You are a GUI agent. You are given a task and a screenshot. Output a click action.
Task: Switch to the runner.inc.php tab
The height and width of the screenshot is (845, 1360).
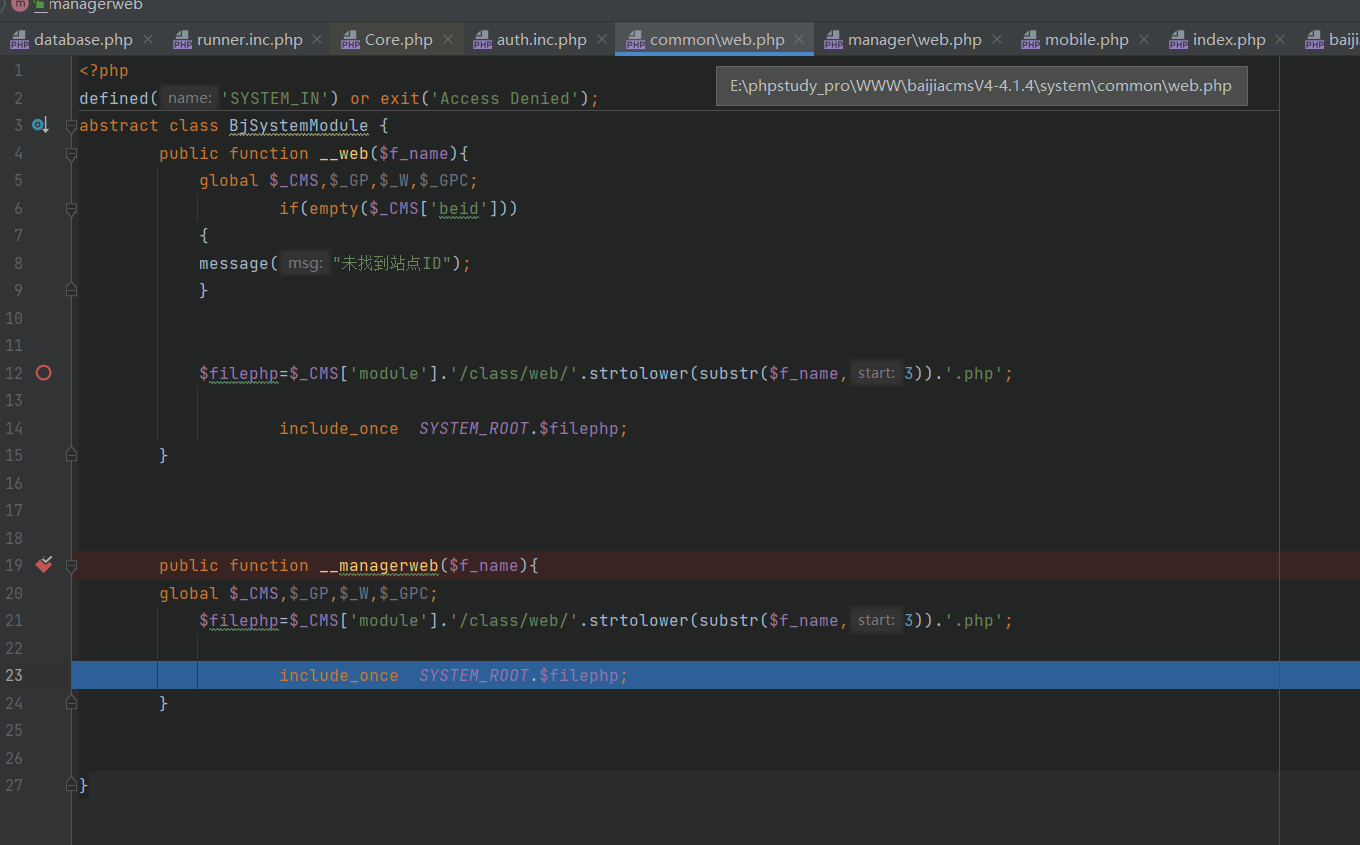click(x=250, y=40)
